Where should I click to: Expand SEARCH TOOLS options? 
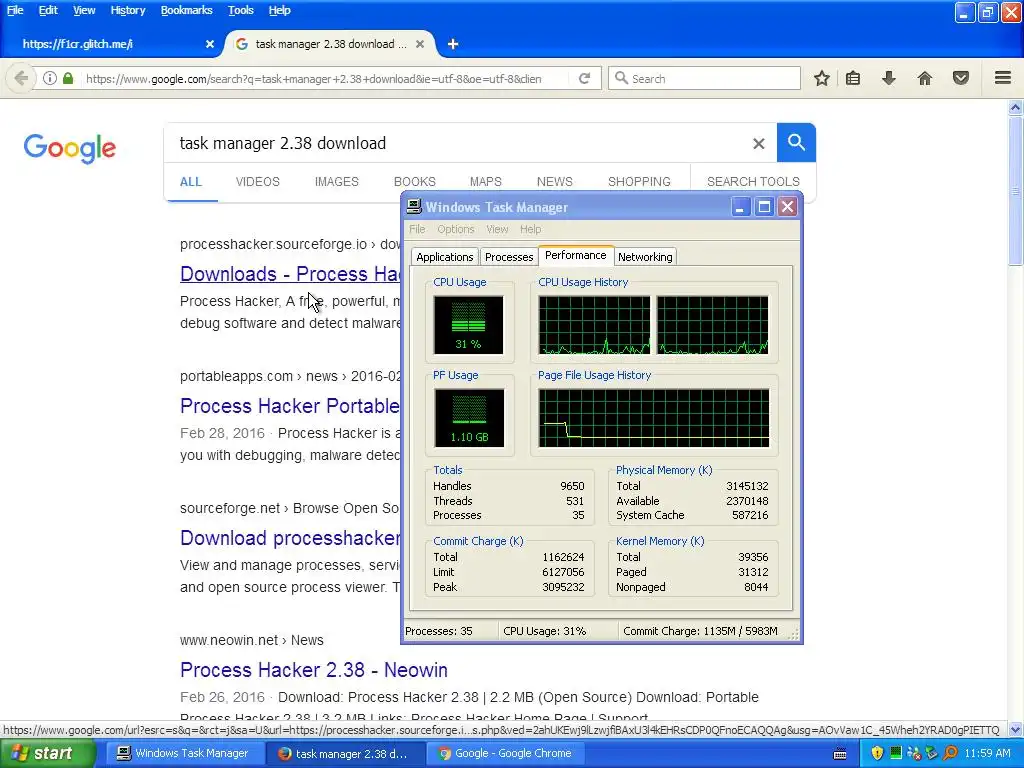tap(753, 182)
